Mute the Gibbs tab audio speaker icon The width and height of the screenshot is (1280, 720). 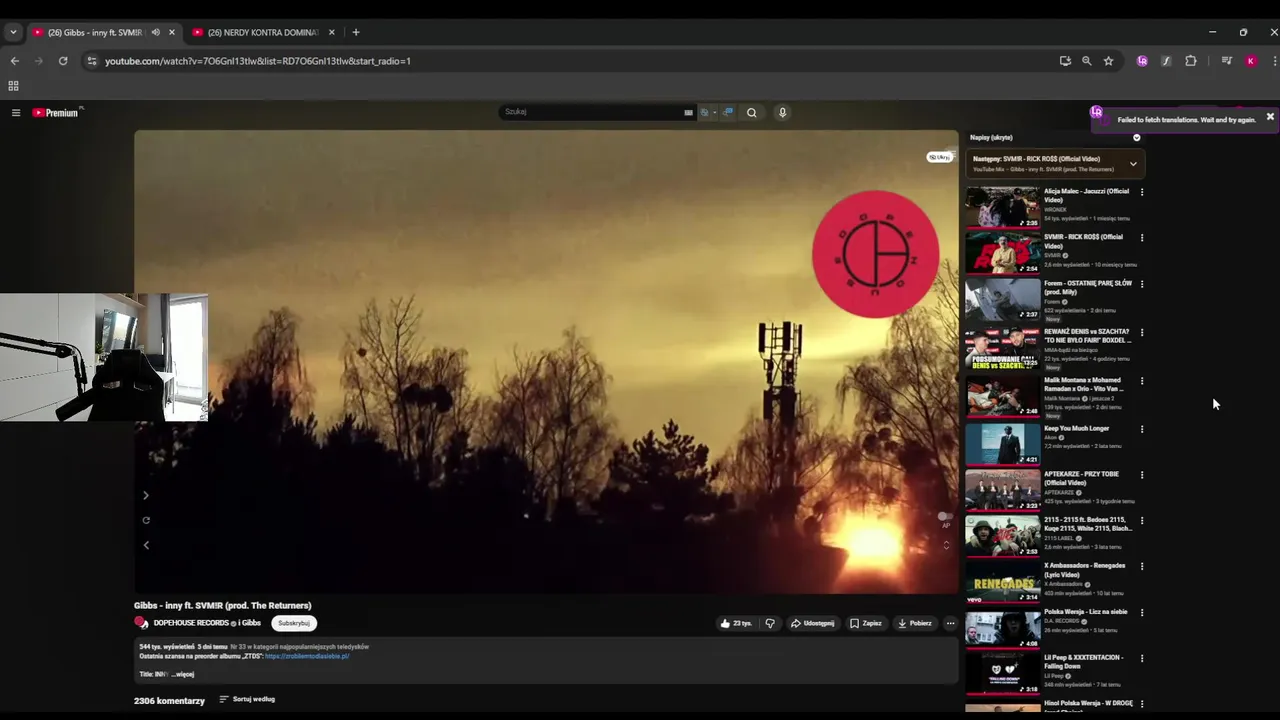tap(155, 32)
